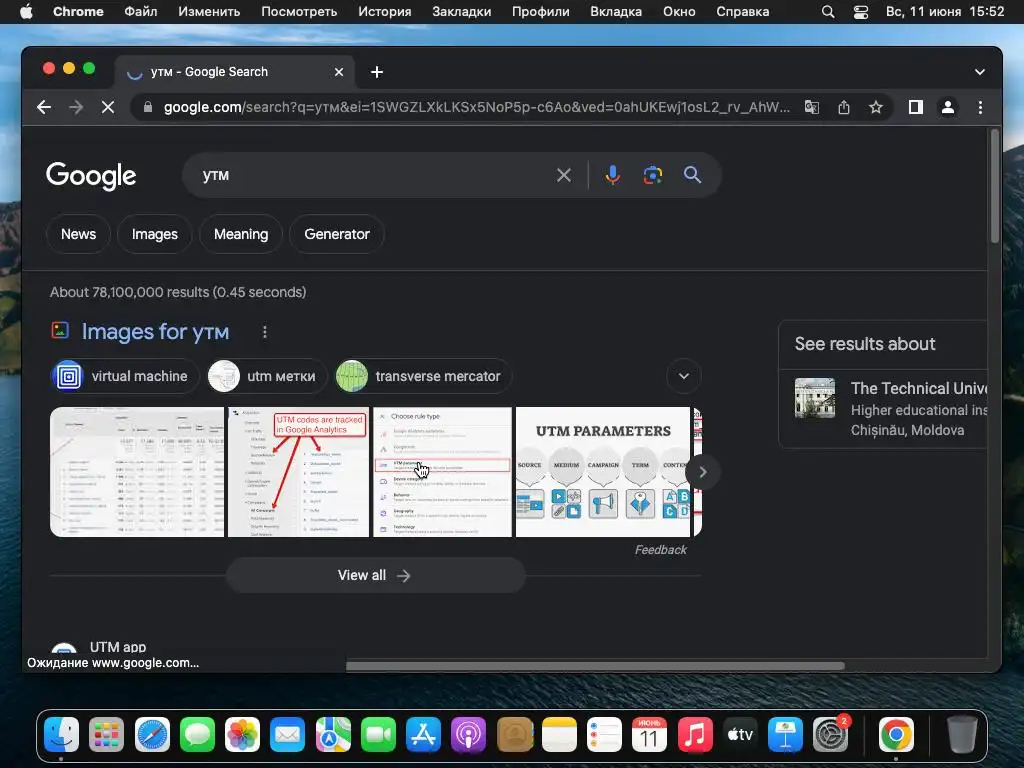
Task: Open the 'Профили' menu
Action: (541, 12)
